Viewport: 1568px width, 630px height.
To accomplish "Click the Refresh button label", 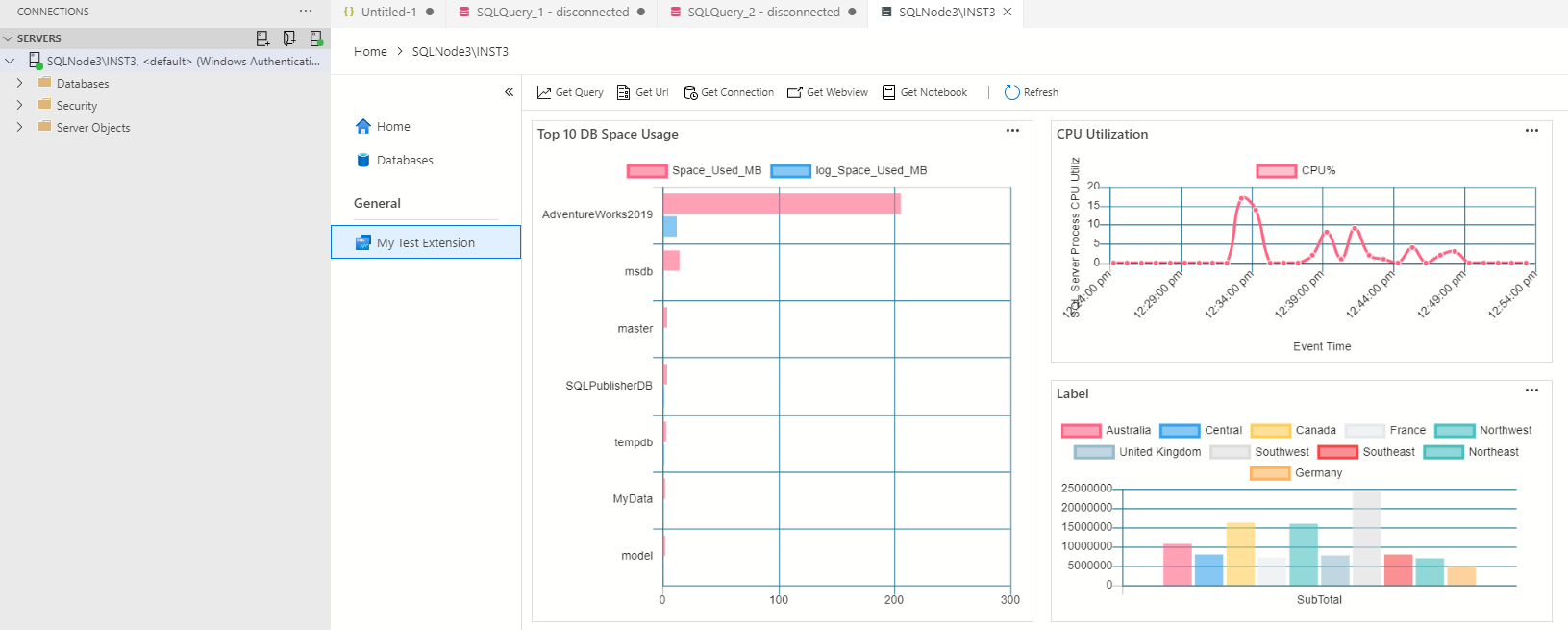I will coord(1041,92).
